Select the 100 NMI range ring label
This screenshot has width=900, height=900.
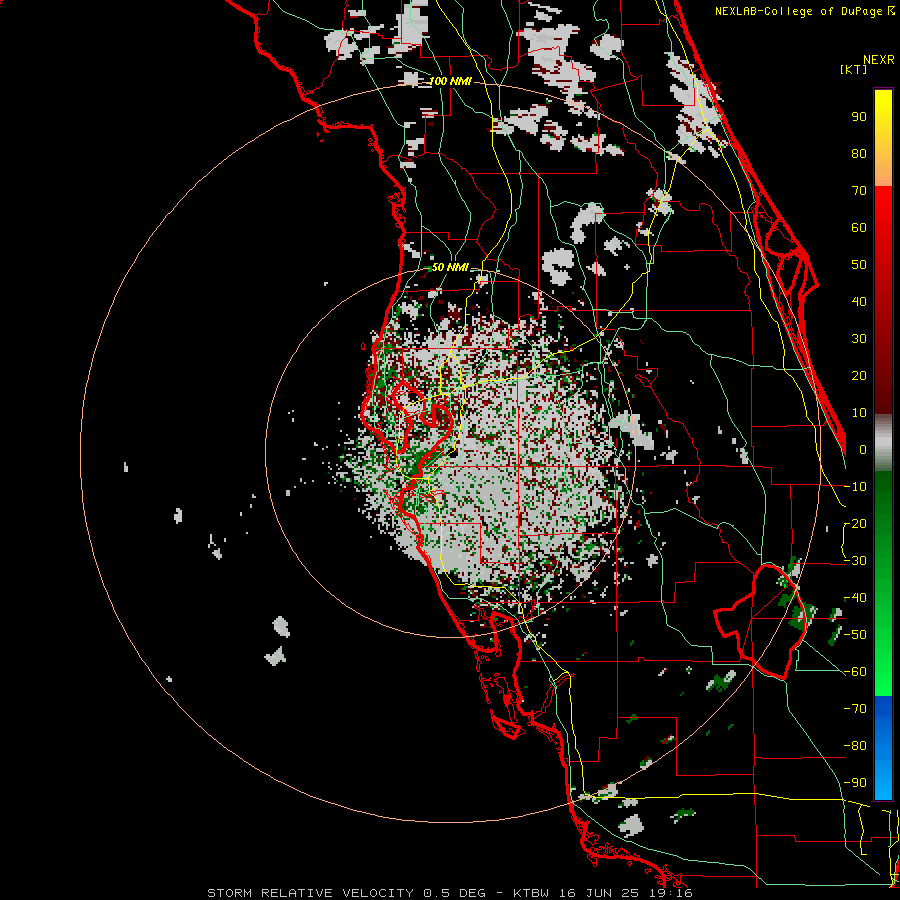tap(451, 82)
